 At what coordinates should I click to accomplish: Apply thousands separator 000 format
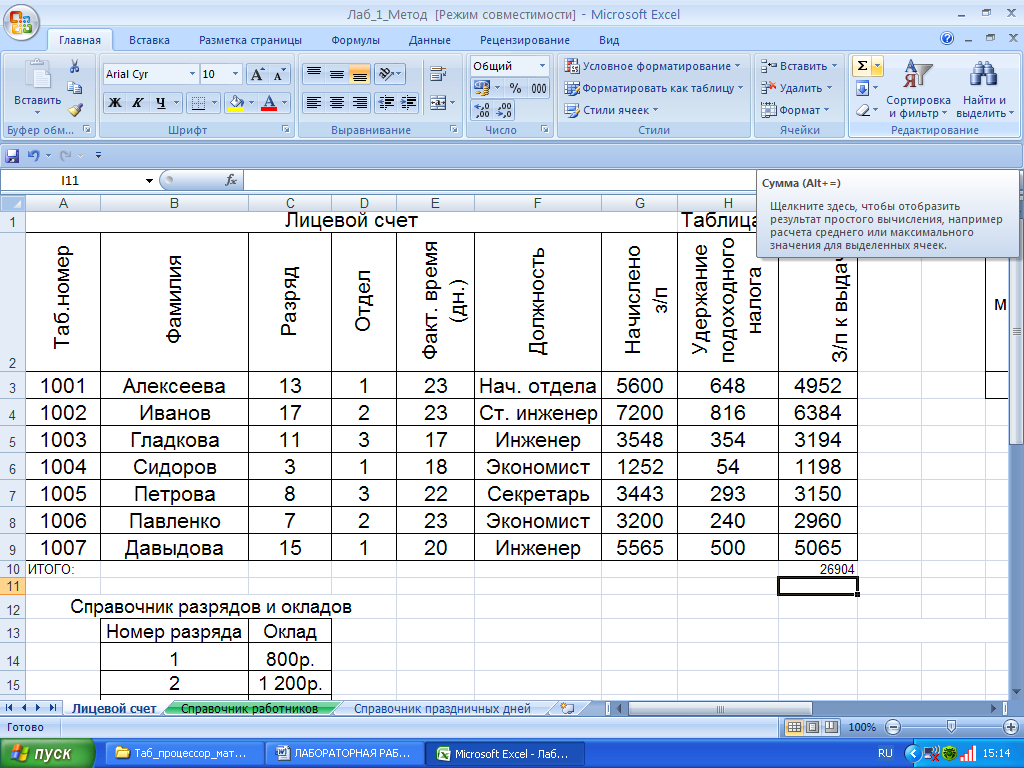pos(539,88)
